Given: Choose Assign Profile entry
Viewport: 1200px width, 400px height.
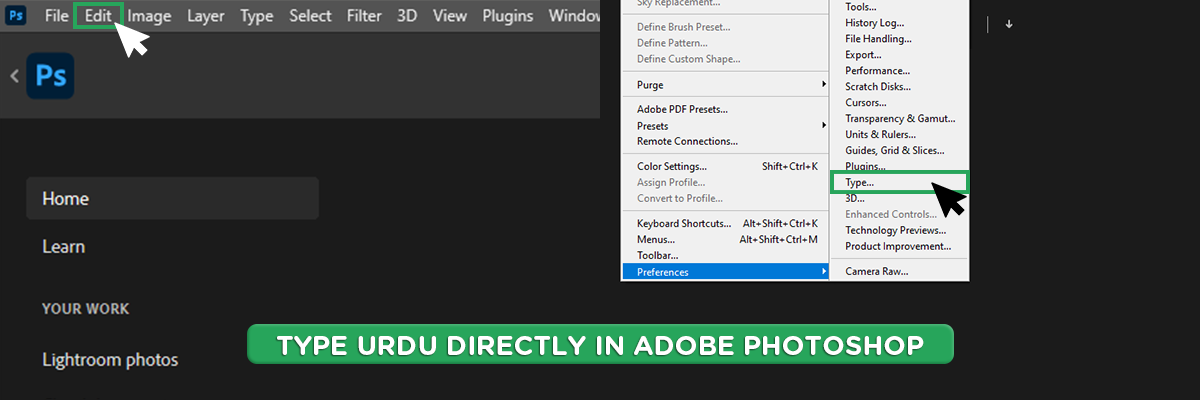Looking at the screenshot, I should click(x=671, y=182).
